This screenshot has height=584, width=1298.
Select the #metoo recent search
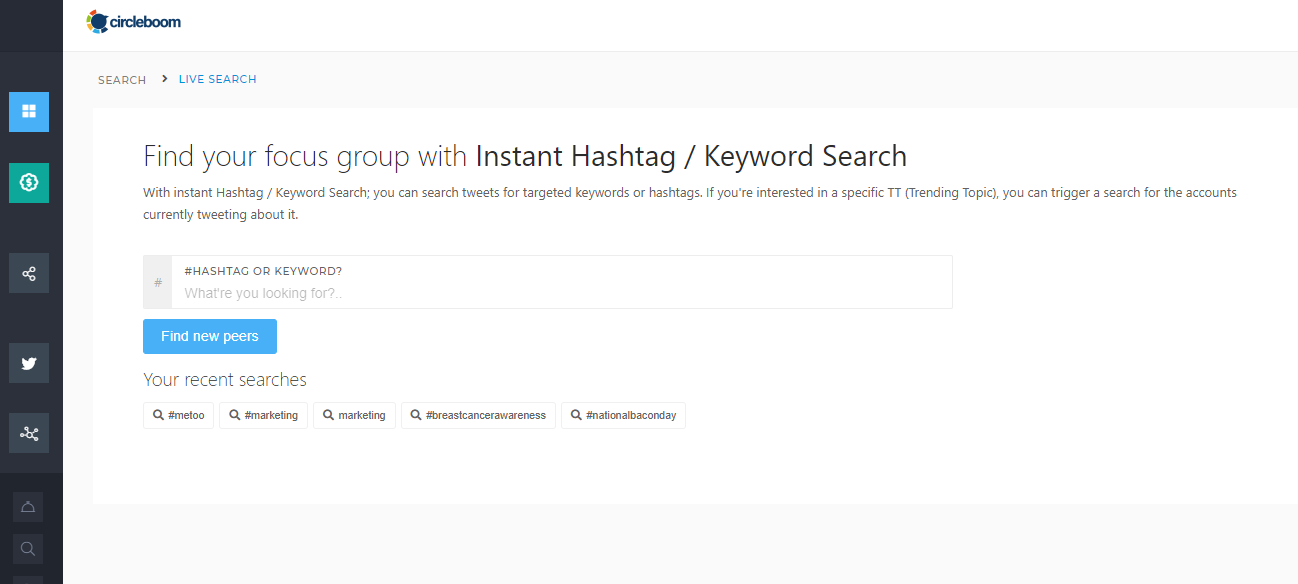[x=179, y=415]
